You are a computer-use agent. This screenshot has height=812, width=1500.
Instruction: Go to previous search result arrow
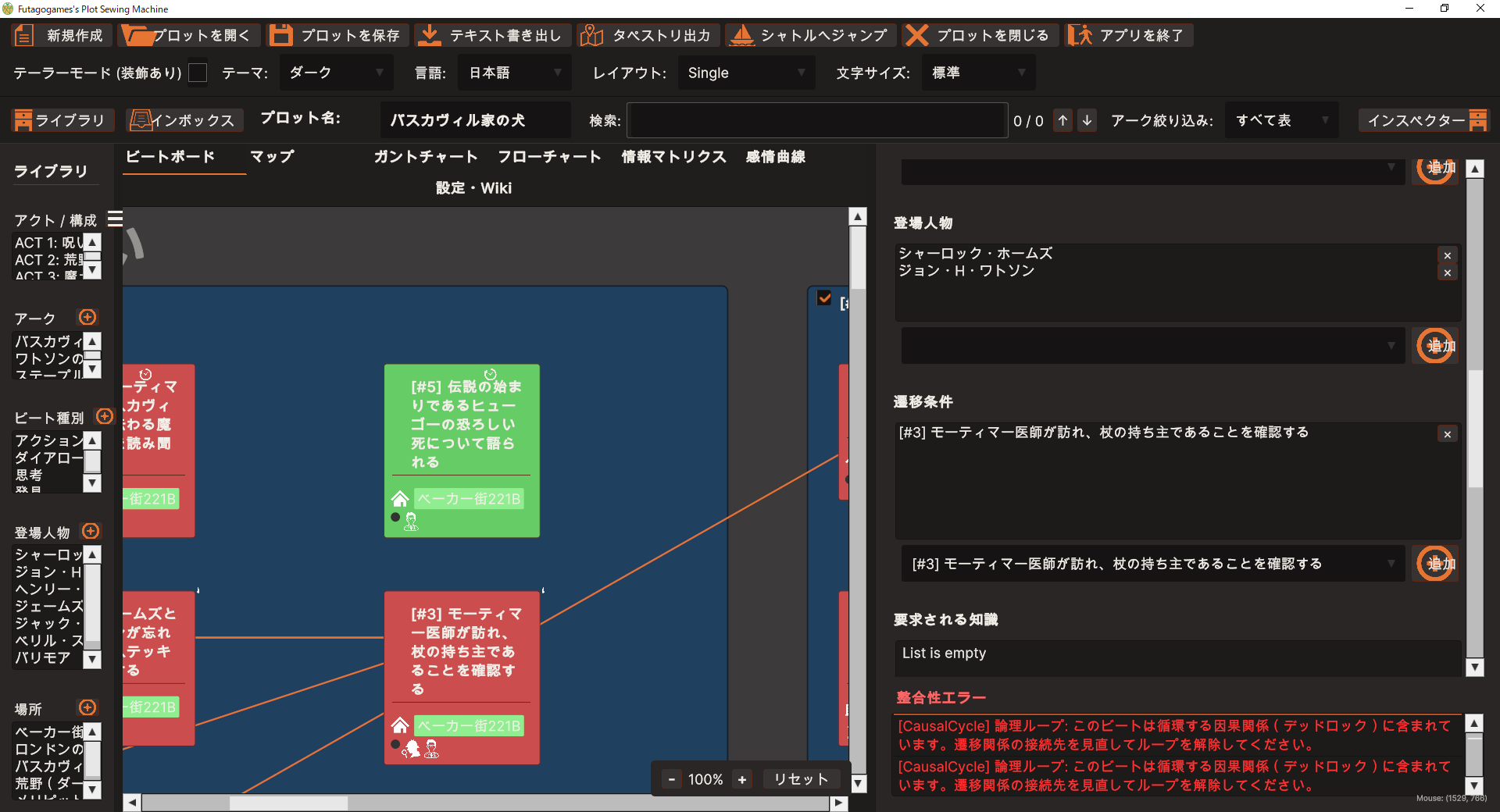[x=1063, y=120]
